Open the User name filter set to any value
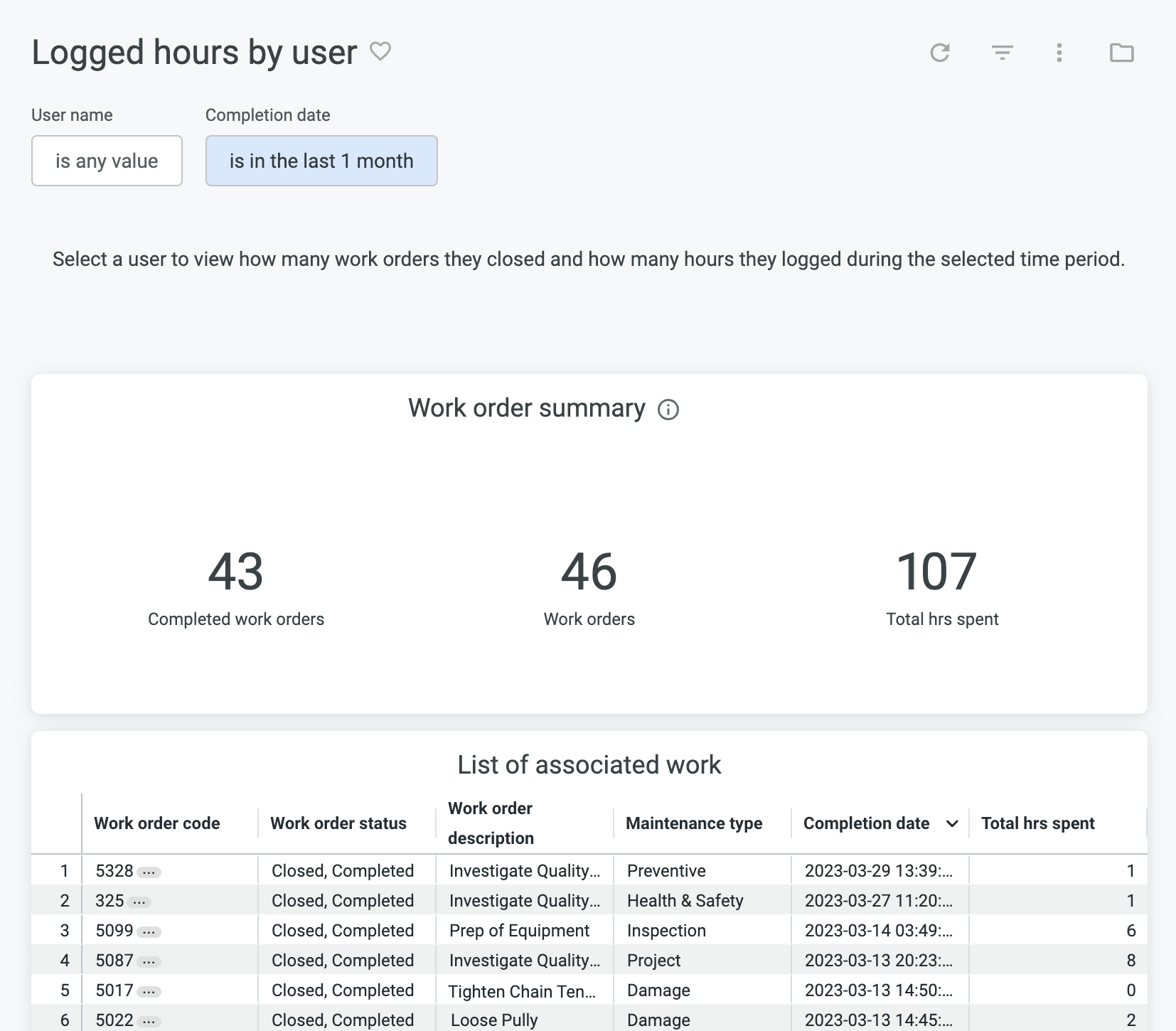The image size is (1176, 1031). [107, 161]
